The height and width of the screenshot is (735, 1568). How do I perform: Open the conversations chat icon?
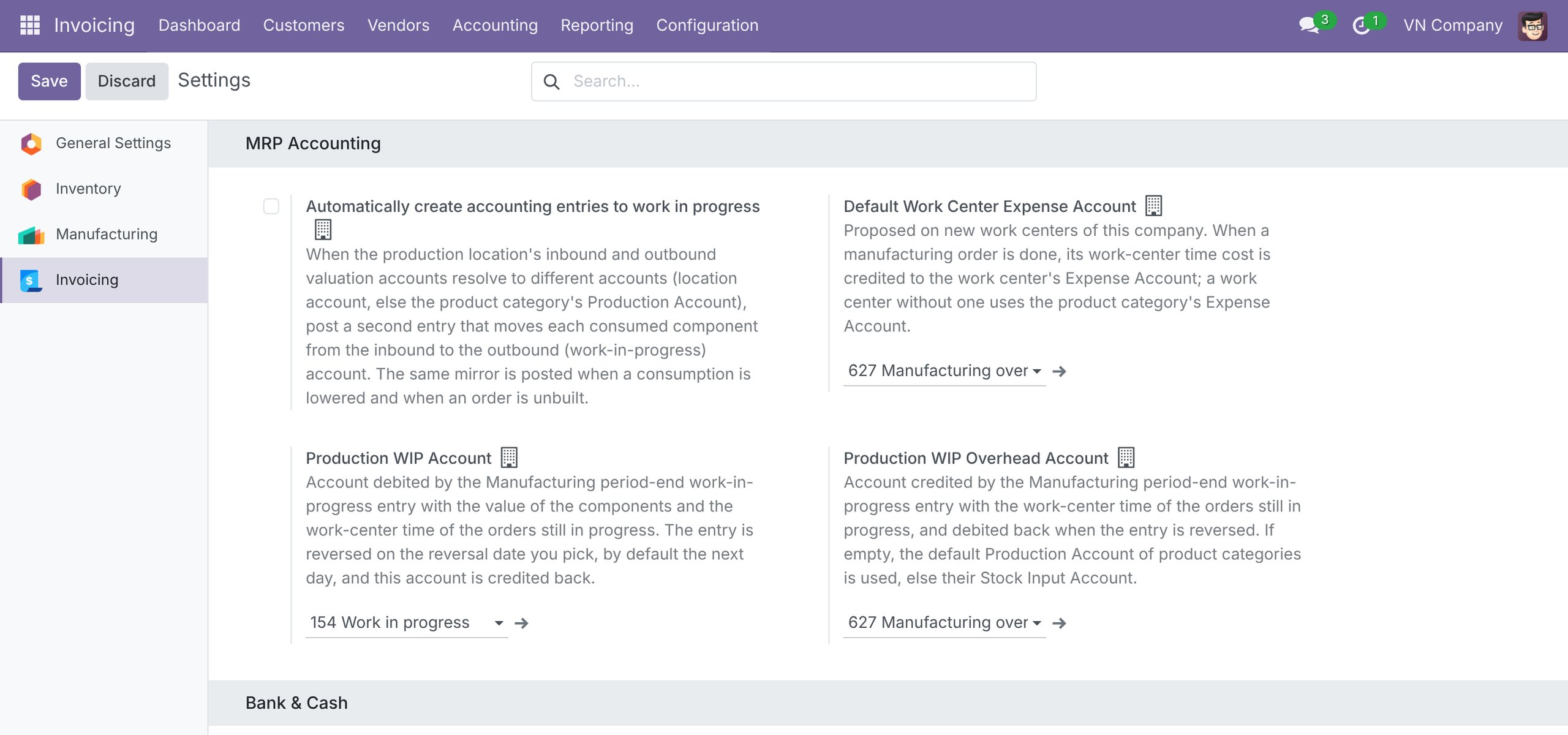[x=1310, y=25]
